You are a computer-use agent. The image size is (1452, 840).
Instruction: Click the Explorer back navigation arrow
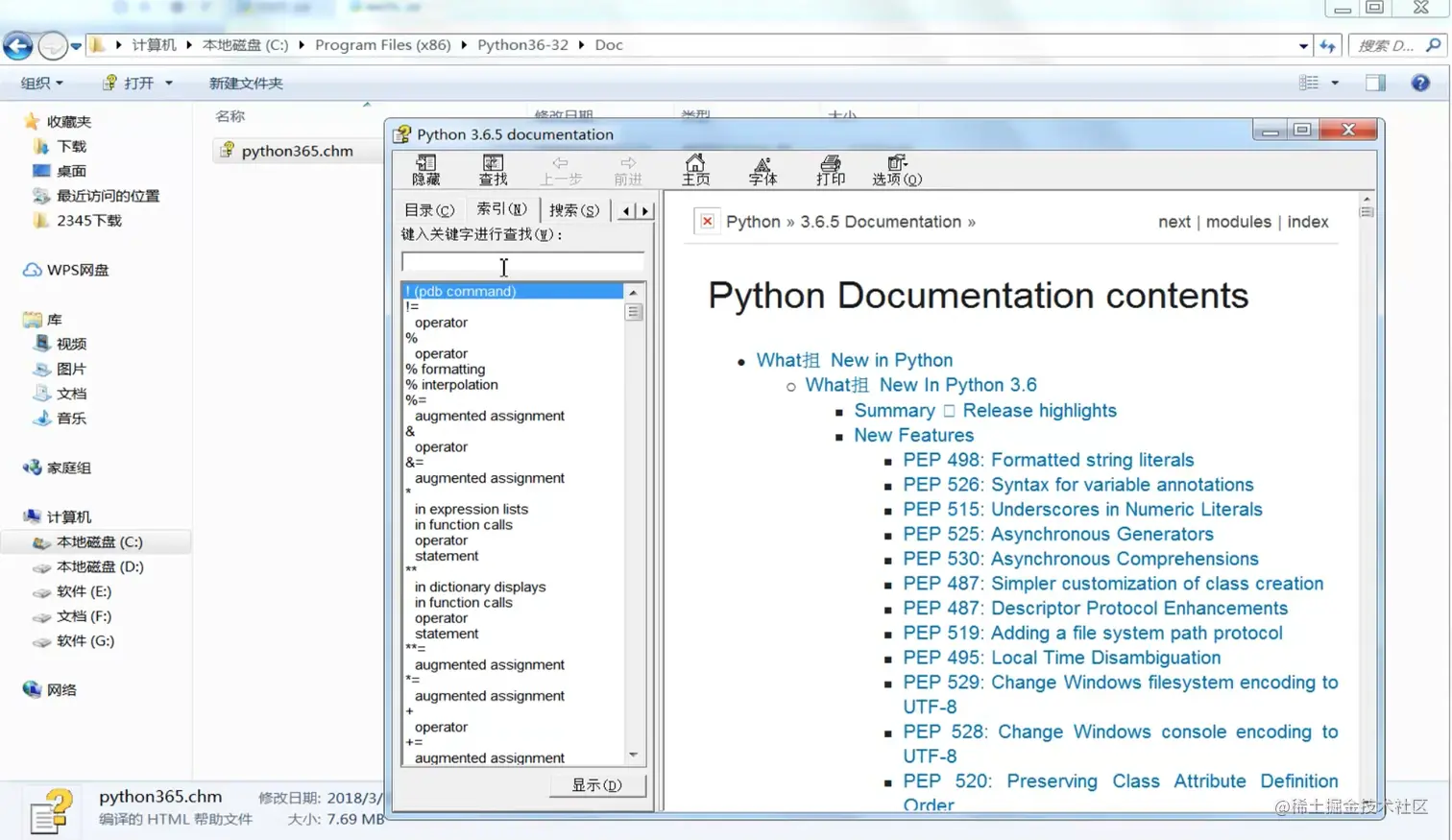click(18, 45)
